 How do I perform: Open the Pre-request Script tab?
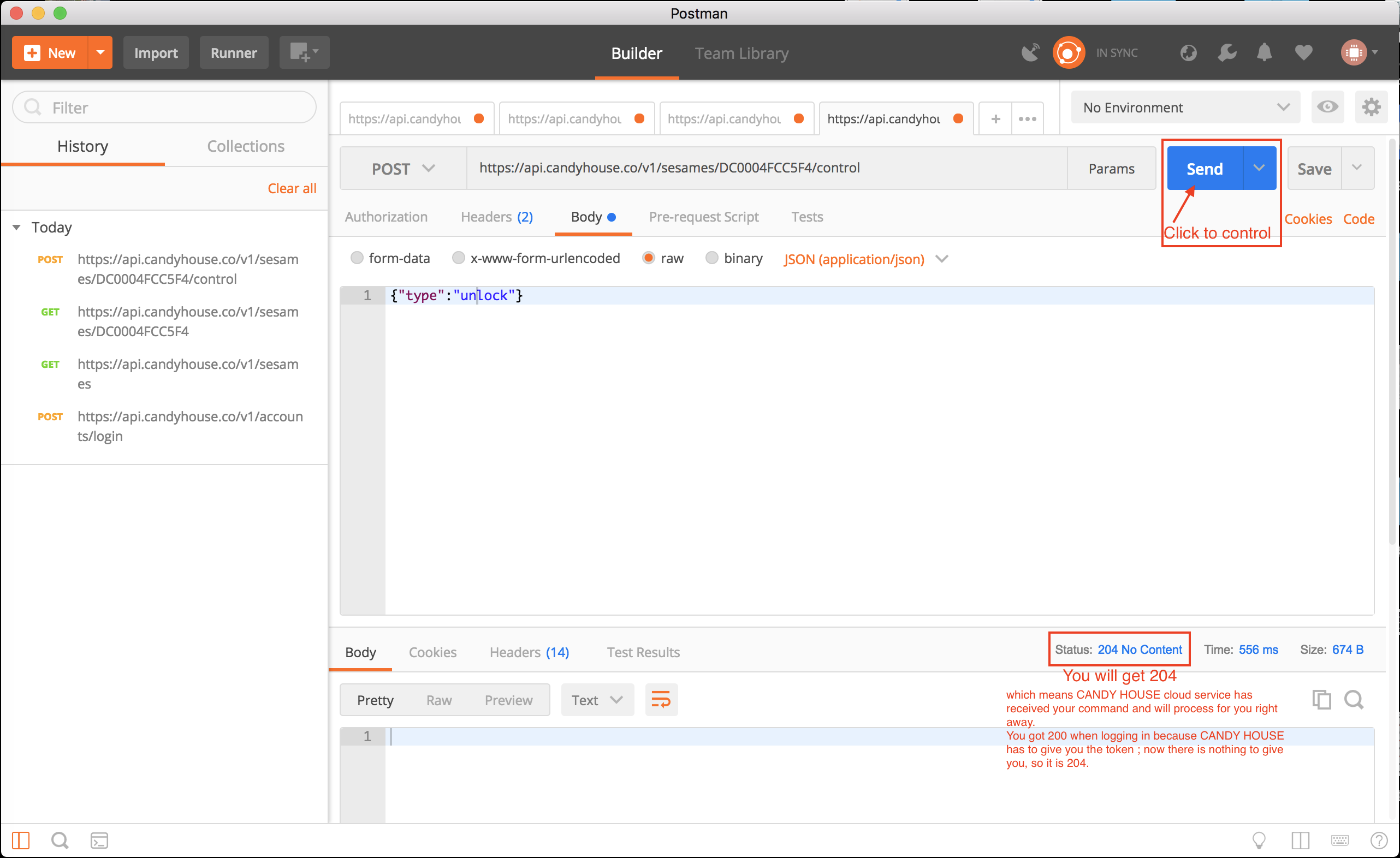click(703, 216)
